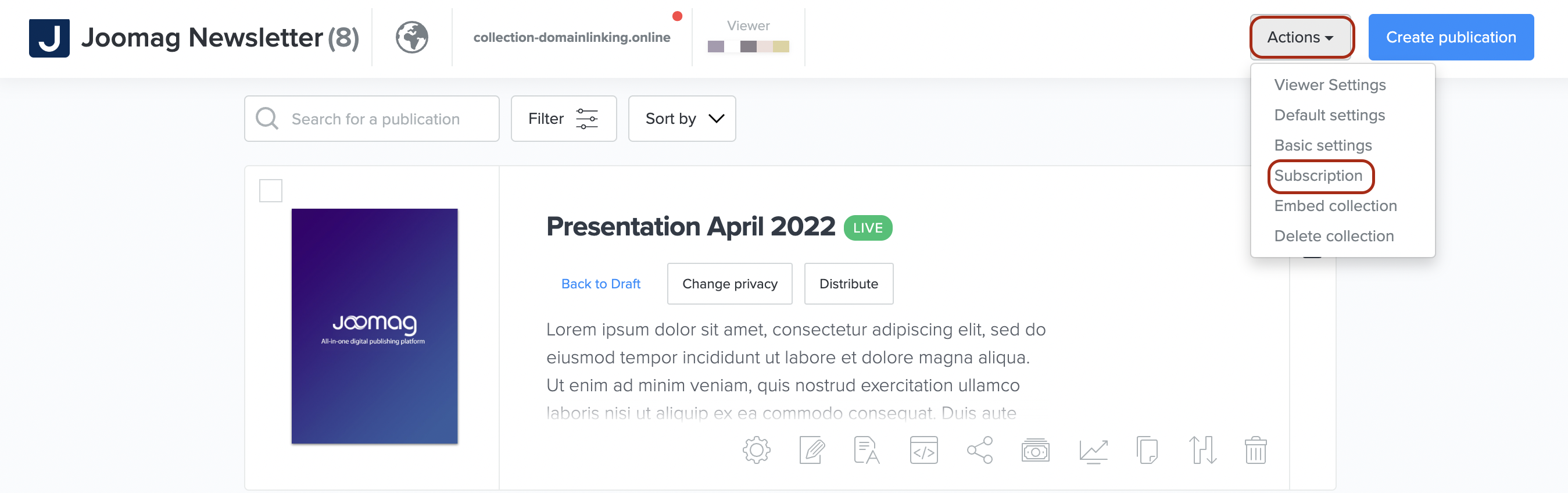This screenshot has height=493, width=1568.
Task: Open the Actions dropdown
Action: [x=1301, y=38]
